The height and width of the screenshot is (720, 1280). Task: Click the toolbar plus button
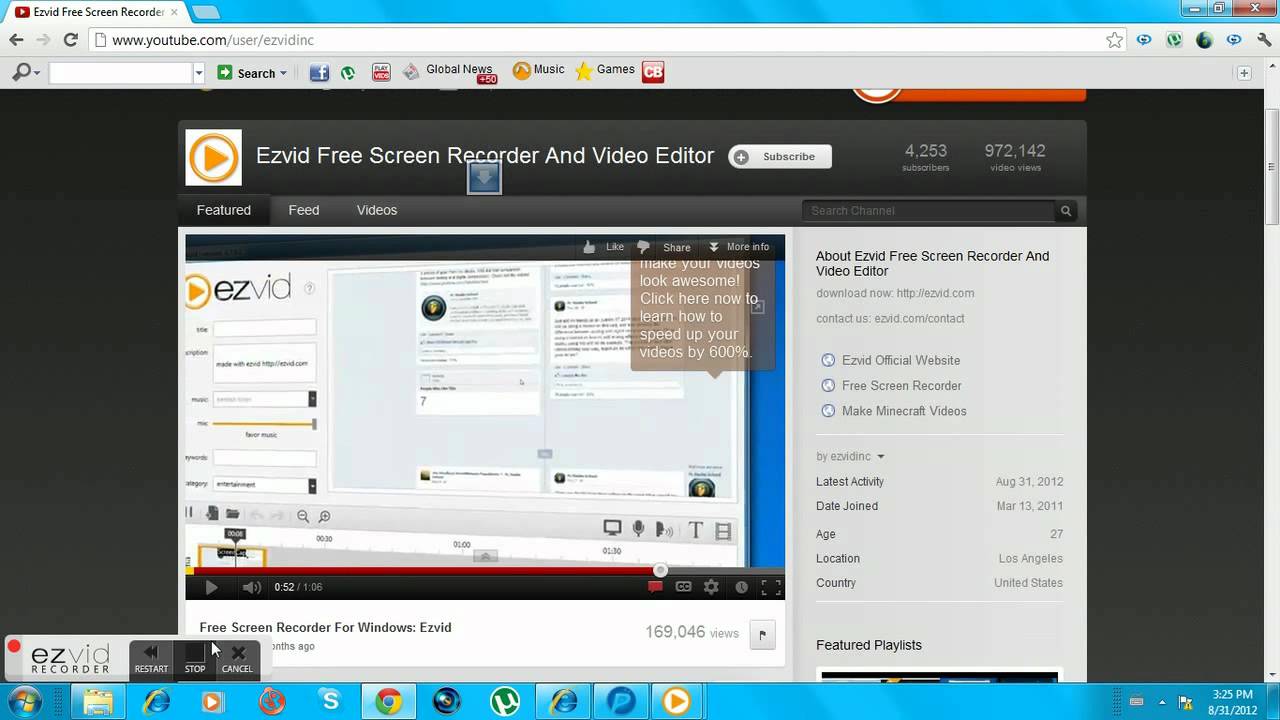pyautogui.click(x=1244, y=73)
